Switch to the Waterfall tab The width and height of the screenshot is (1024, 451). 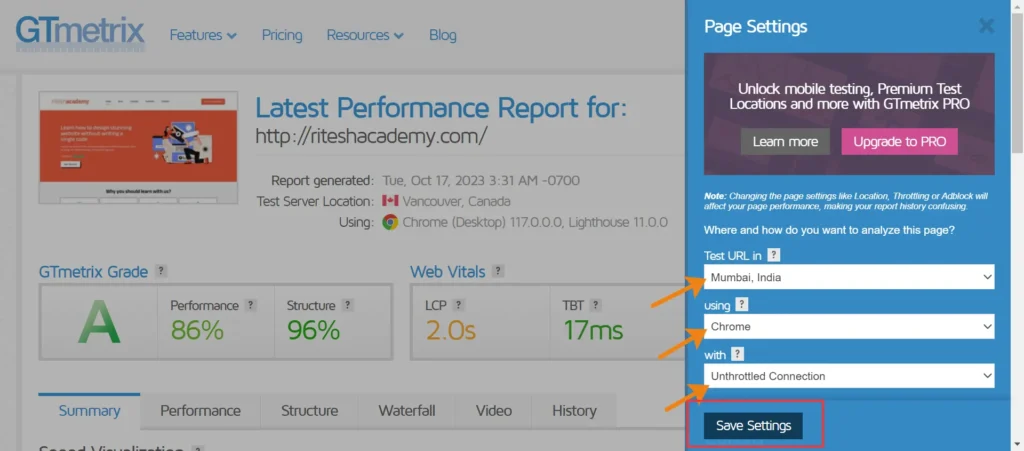tap(407, 411)
